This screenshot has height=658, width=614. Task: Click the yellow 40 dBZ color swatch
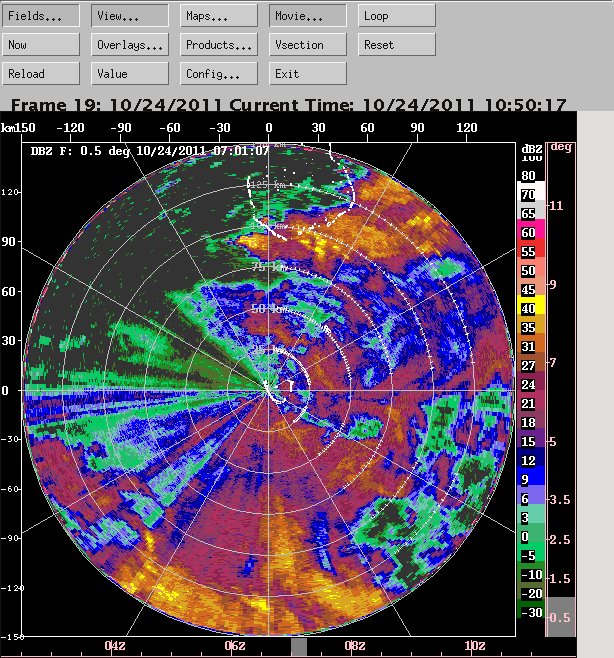527,310
